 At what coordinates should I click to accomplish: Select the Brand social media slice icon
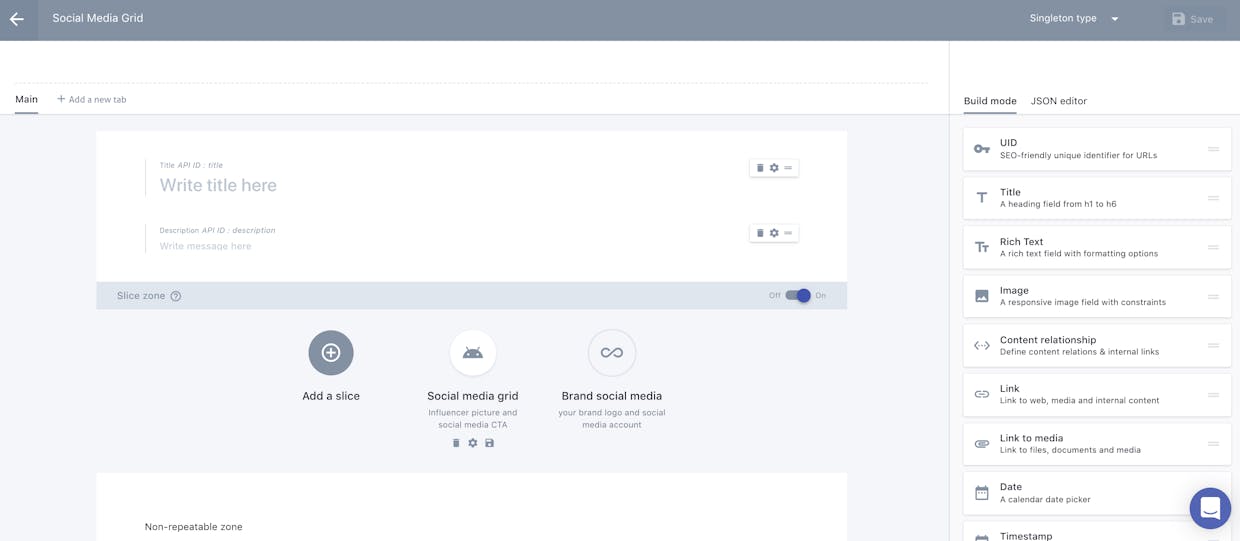pos(612,353)
